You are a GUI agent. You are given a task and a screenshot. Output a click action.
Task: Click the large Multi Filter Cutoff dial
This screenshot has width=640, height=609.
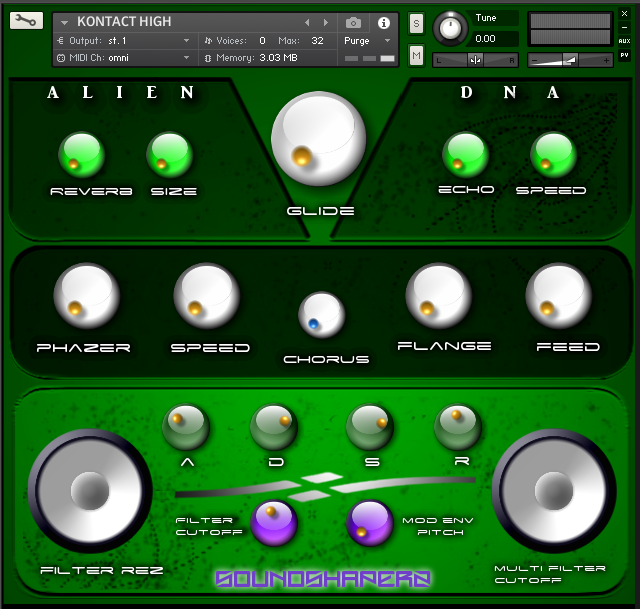(x=554, y=491)
